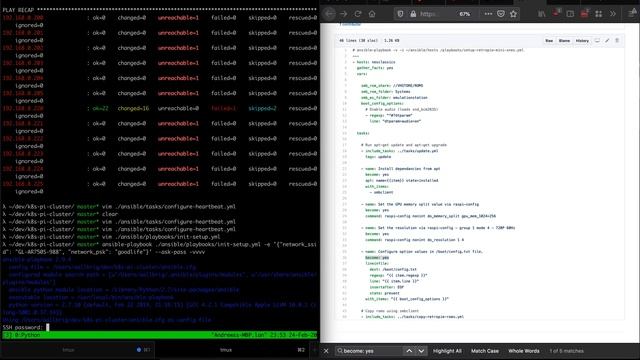Screen dimensions: 640x360
Task: Select the unreachable=0 value in terminal recap
Action: click(x=178, y=109)
